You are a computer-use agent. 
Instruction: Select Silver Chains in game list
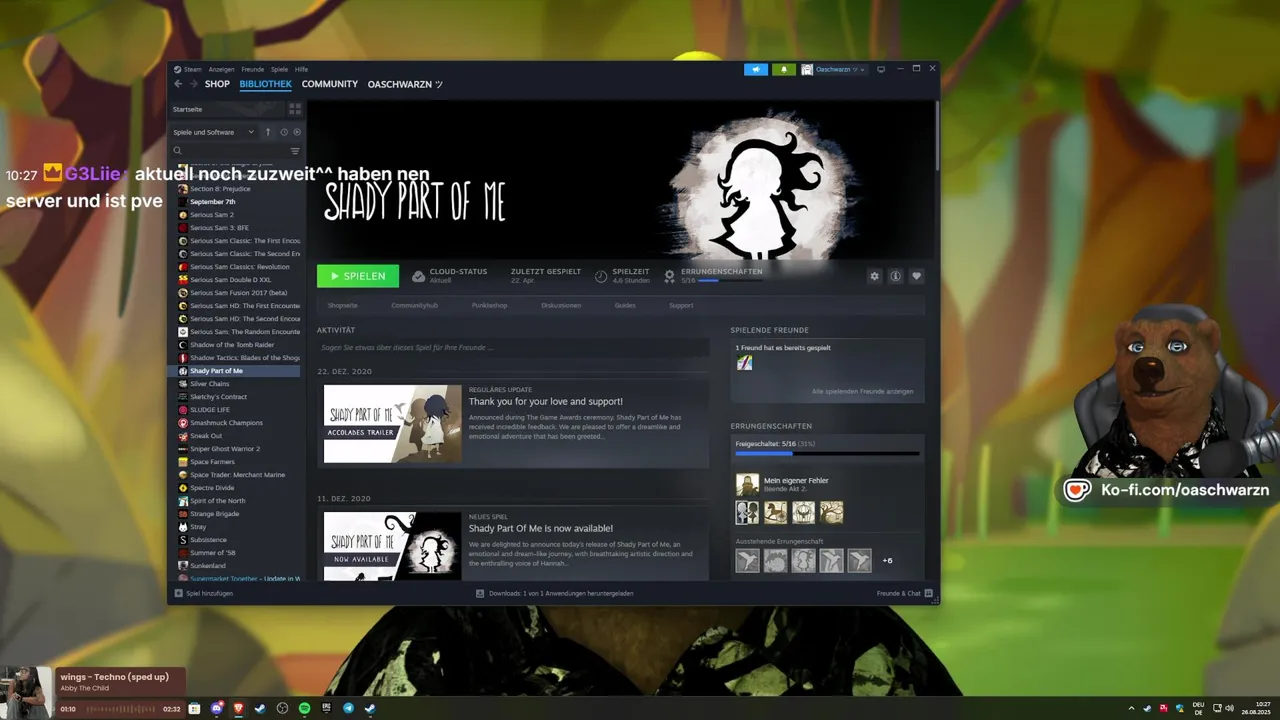209,384
